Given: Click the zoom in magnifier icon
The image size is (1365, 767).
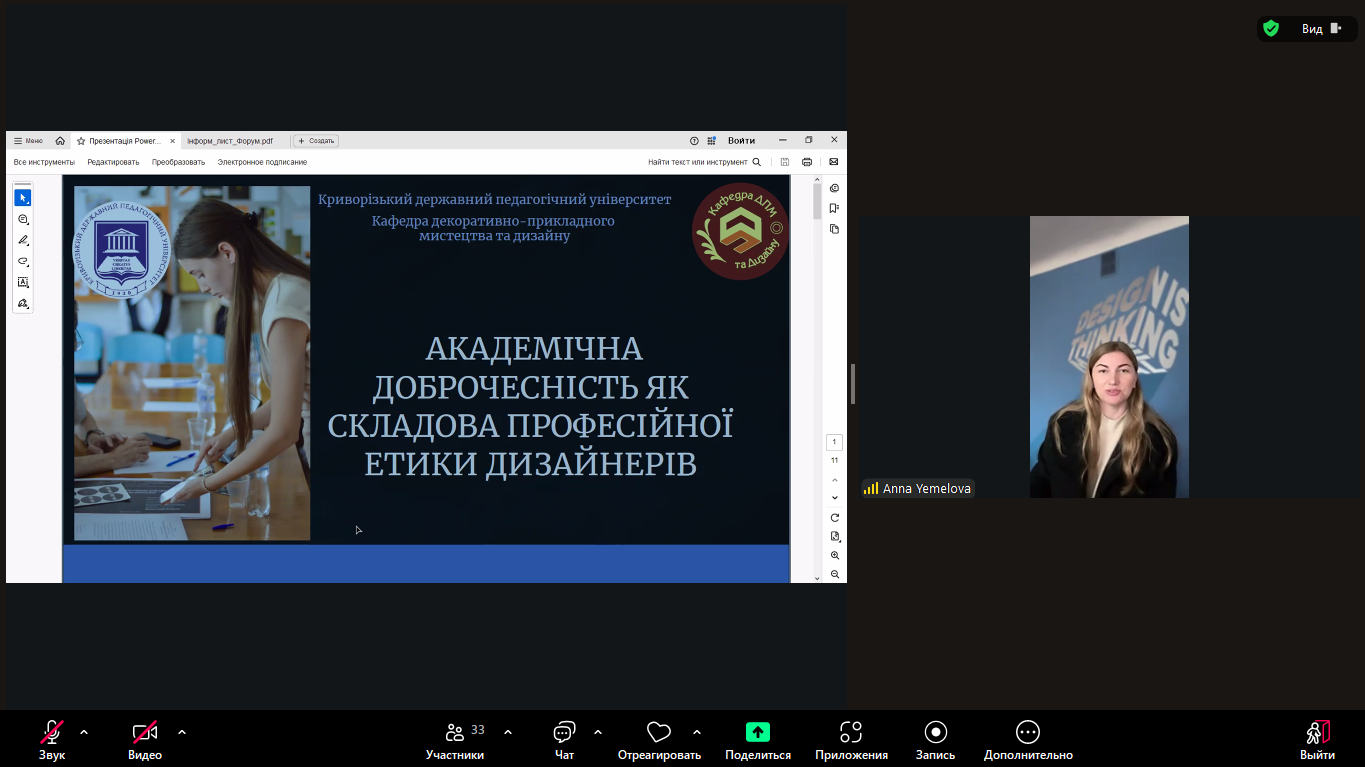Looking at the screenshot, I should [834, 555].
